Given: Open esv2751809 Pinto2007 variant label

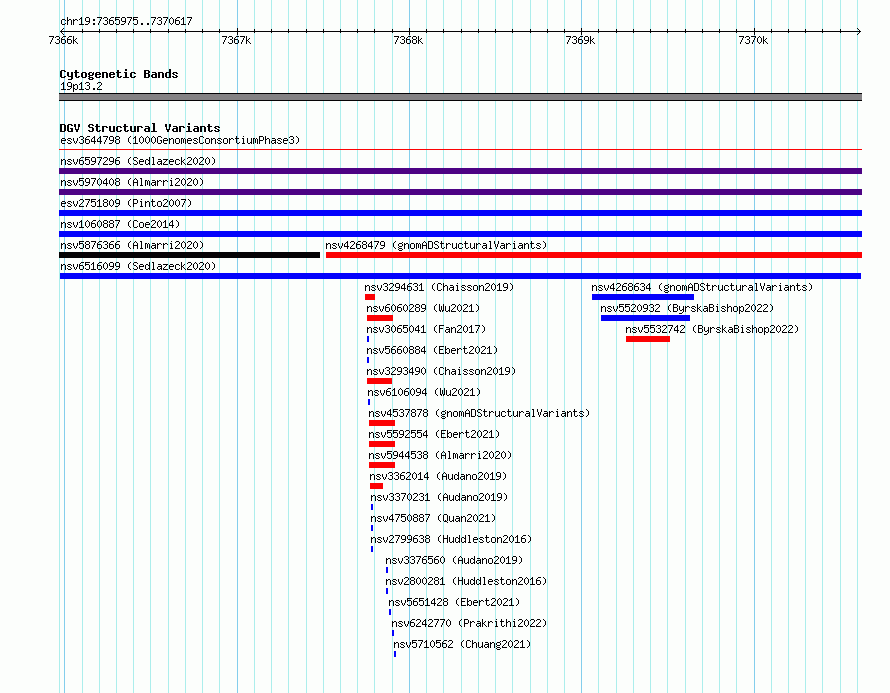Looking at the screenshot, I should tap(126, 203).
